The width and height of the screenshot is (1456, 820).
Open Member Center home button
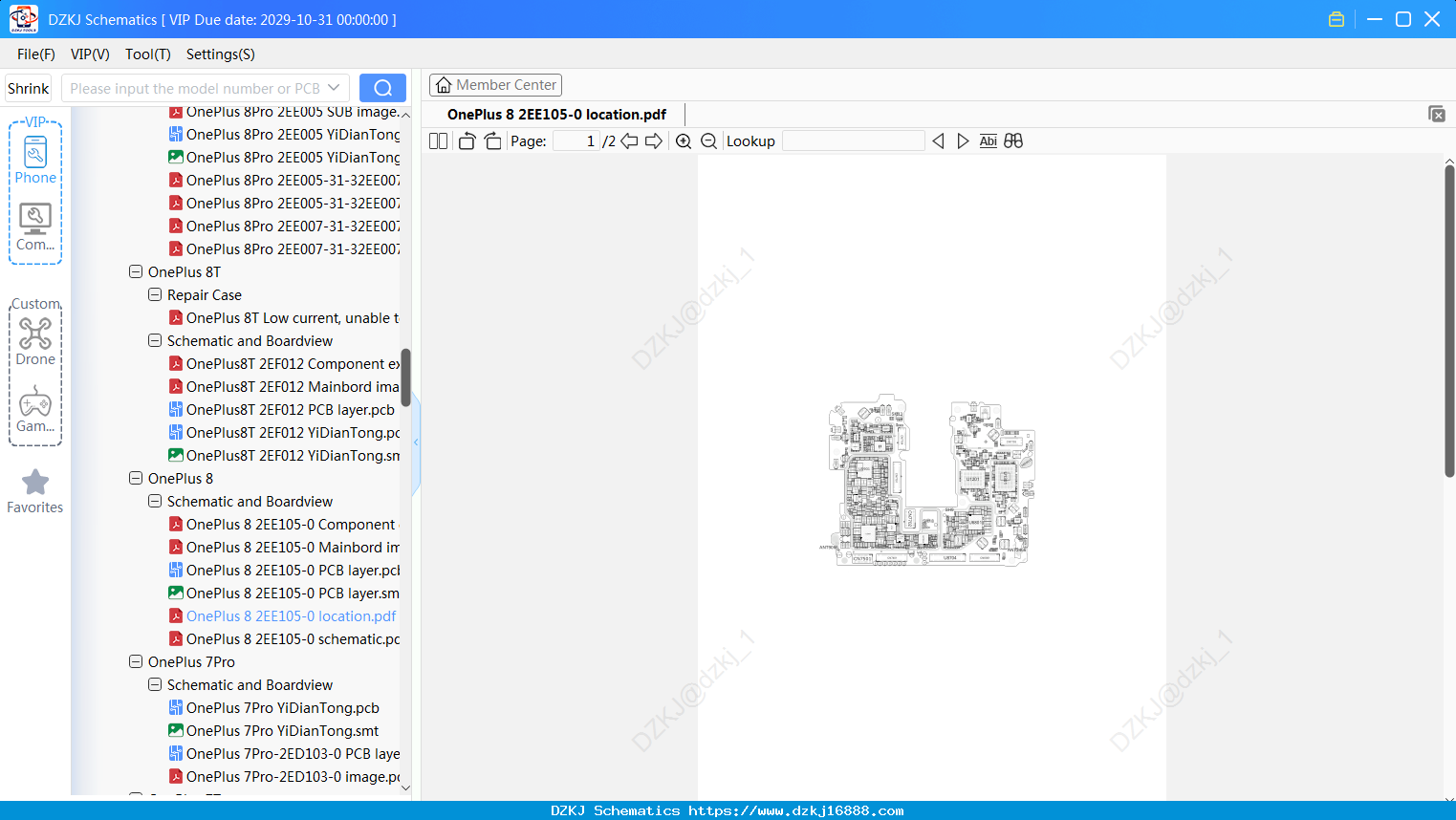pyautogui.click(x=495, y=85)
